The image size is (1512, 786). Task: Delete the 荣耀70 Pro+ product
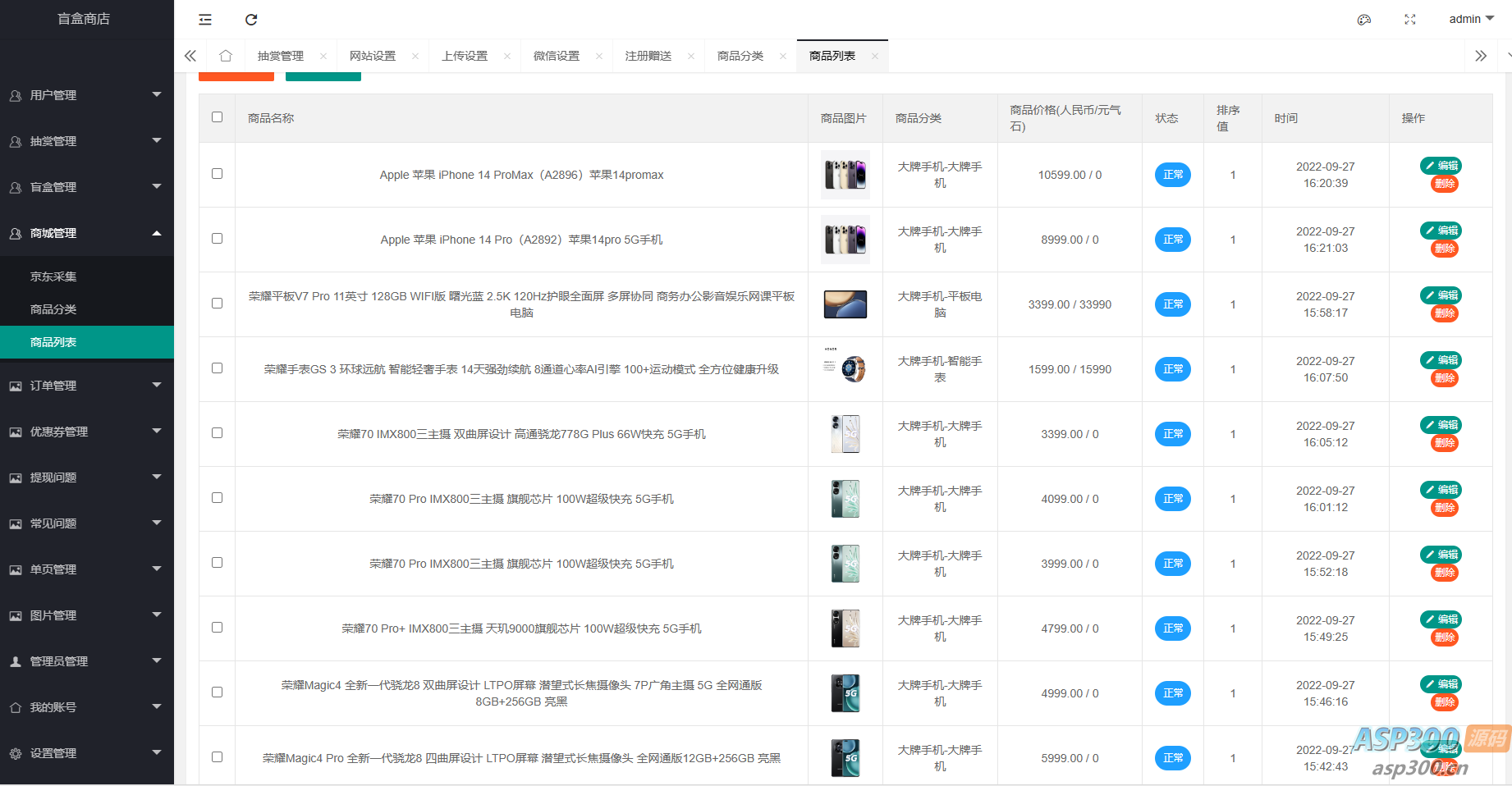(1445, 637)
